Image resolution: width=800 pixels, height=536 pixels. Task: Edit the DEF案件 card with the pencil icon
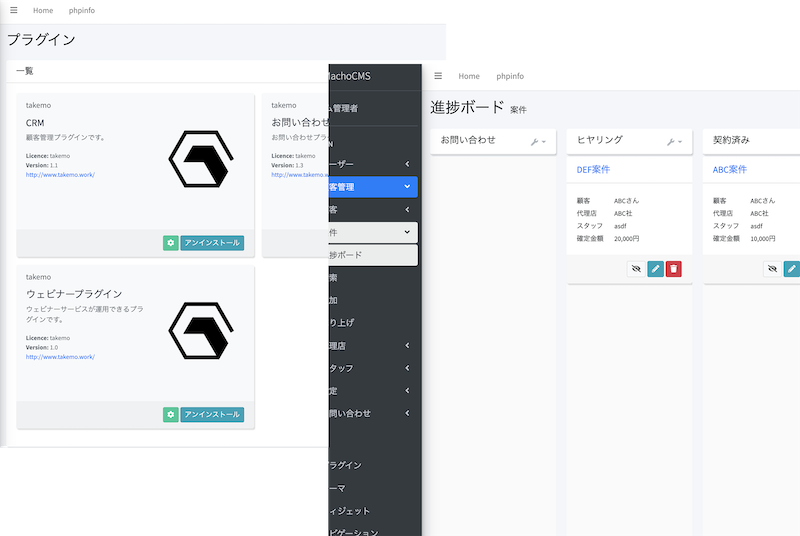(655, 268)
